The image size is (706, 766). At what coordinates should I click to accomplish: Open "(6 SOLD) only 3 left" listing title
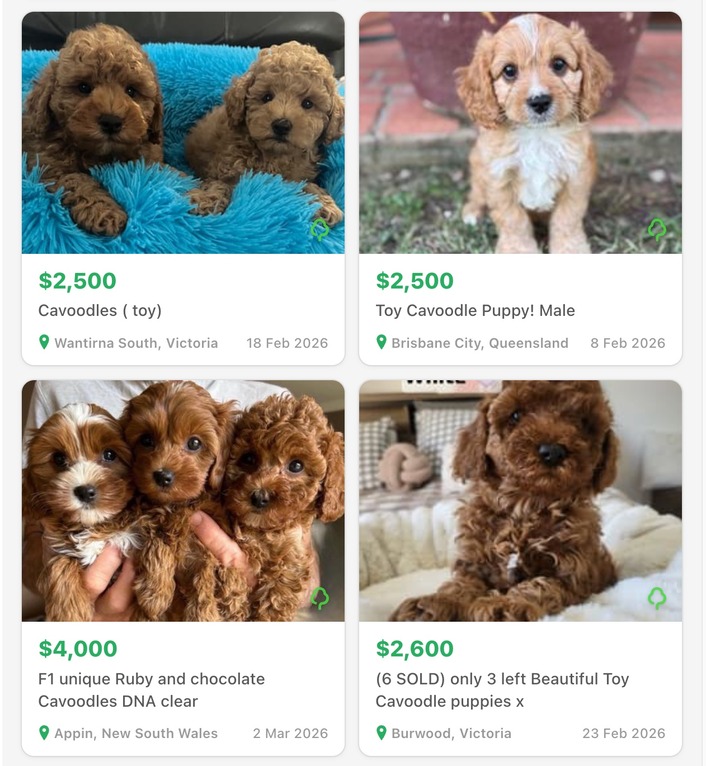[x=502, y=690]
